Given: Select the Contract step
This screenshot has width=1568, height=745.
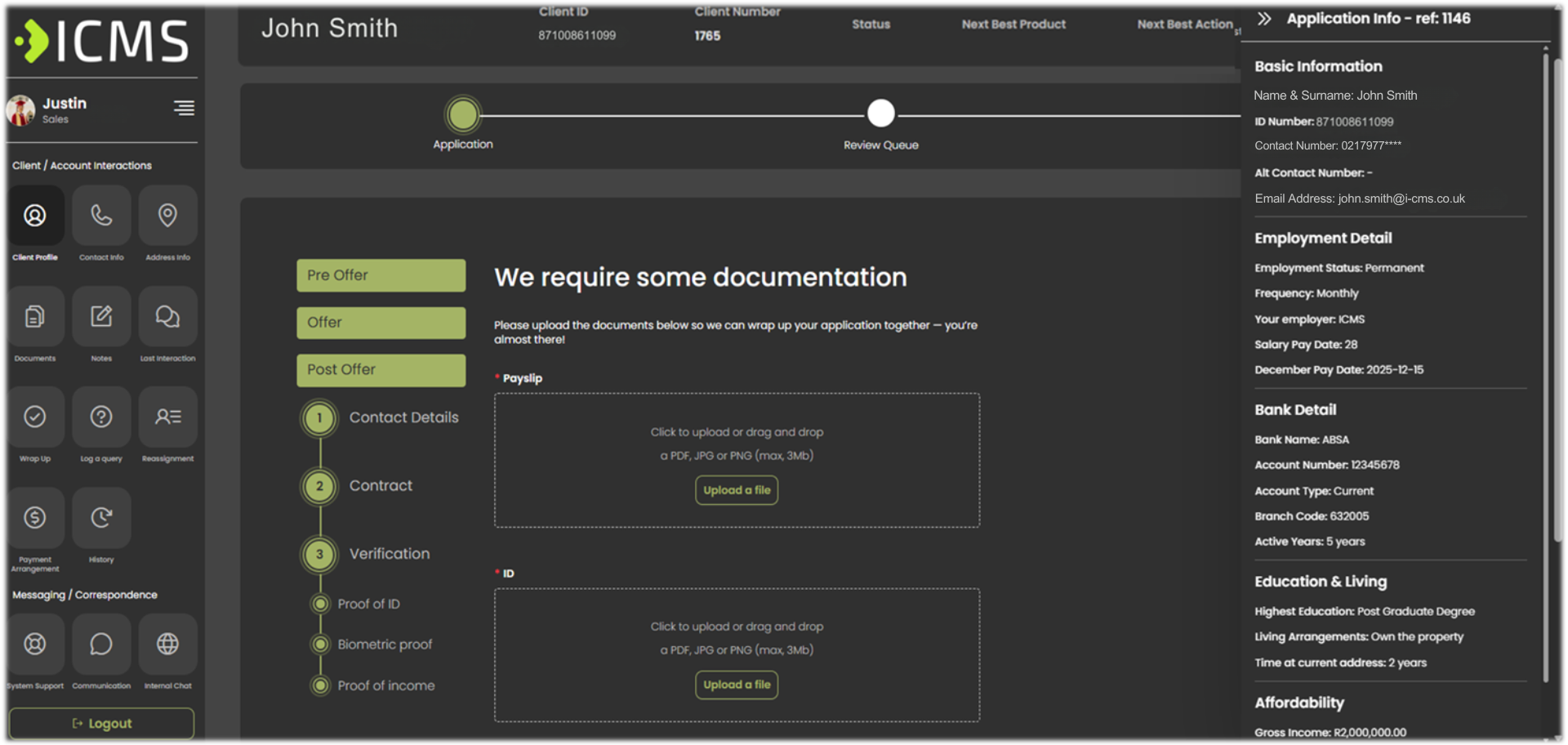Looking at the screenshot, I should click(380, 486).
